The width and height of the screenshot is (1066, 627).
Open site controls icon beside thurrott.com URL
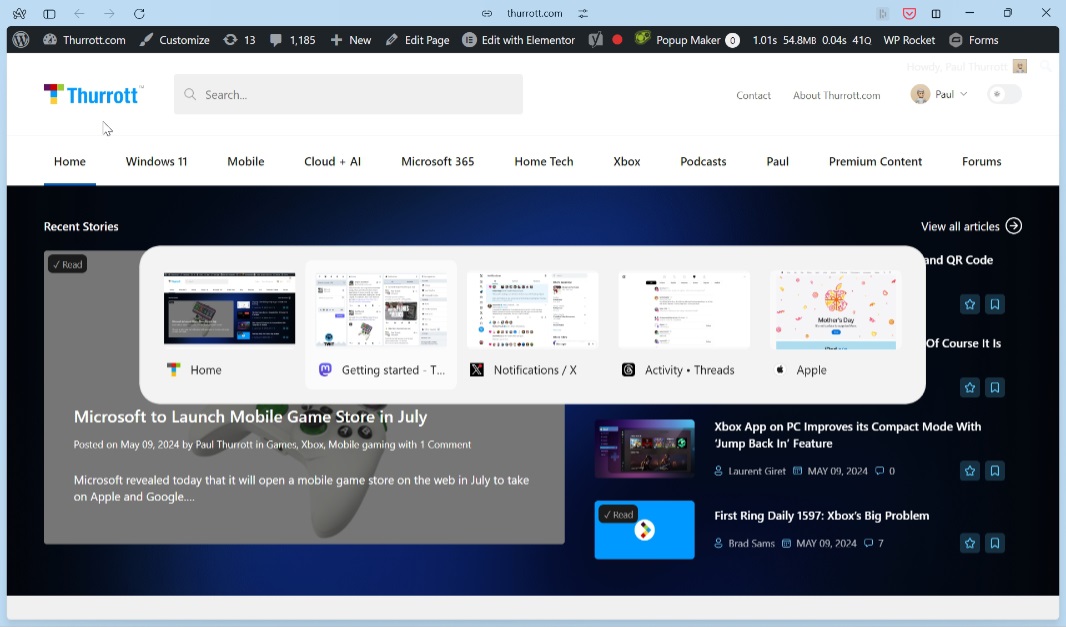(x=583, y=14)
